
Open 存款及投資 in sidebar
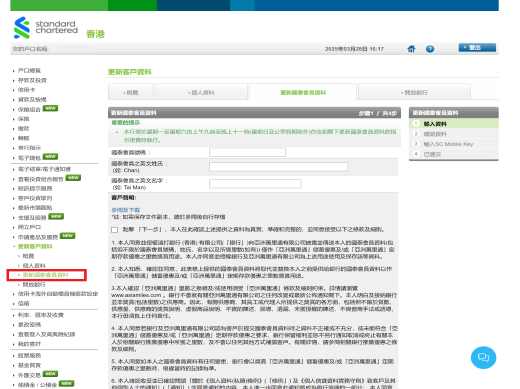pos(32,80)
